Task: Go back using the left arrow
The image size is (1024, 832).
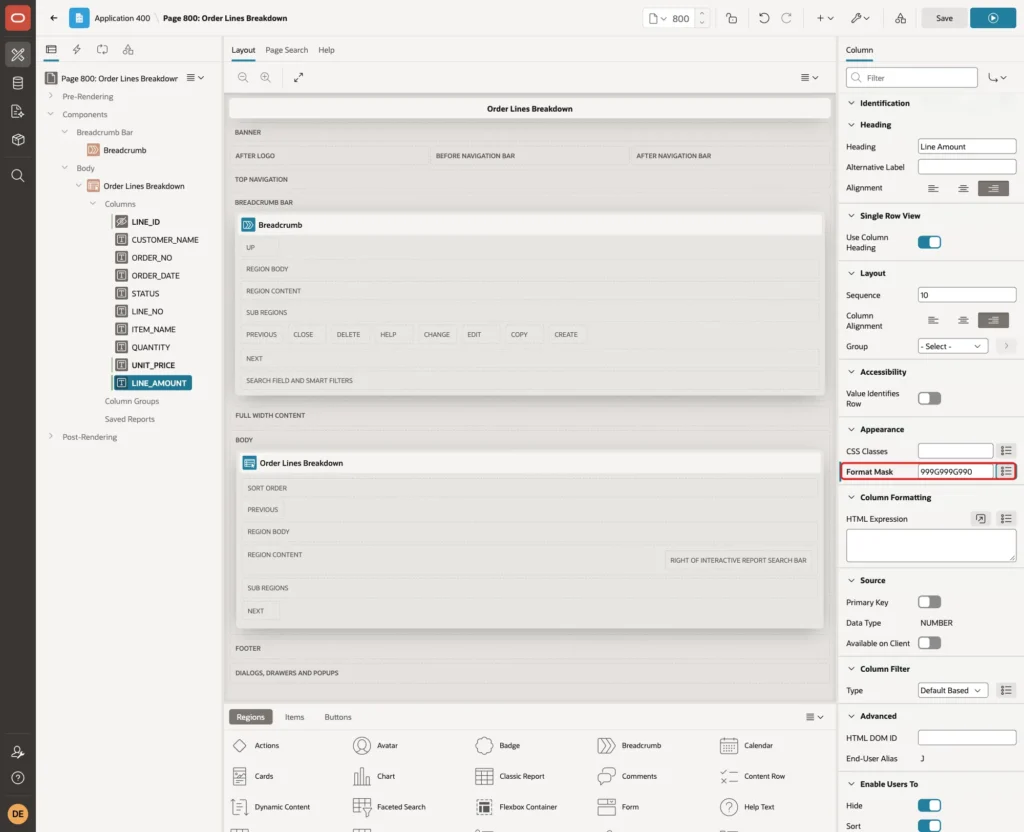Action: point(54,18)
